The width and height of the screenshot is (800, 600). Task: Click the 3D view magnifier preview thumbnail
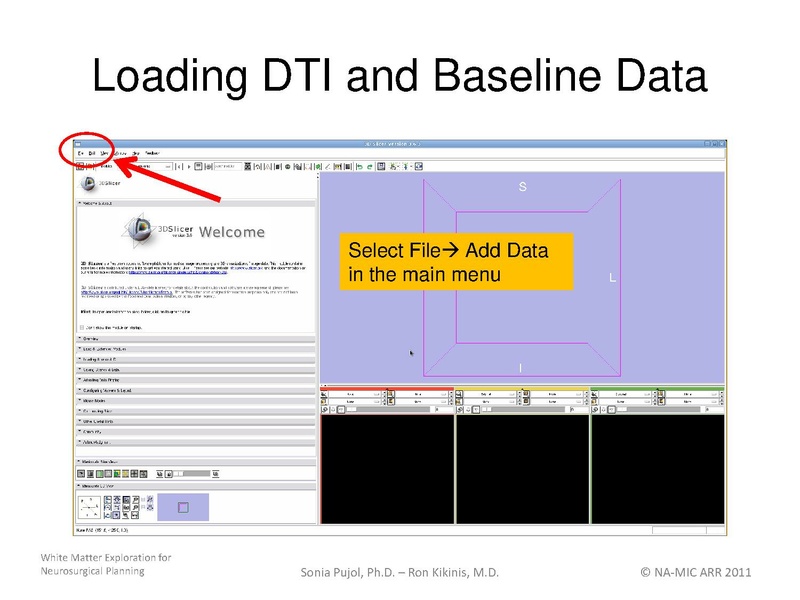point(183,507)
